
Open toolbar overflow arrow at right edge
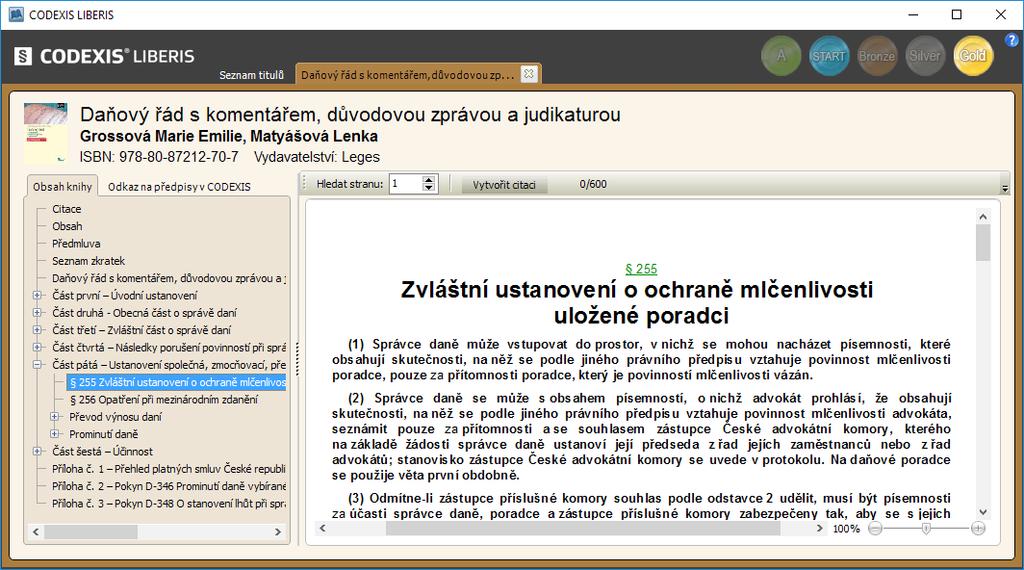pyautogui.click(x=1004, y=189)
